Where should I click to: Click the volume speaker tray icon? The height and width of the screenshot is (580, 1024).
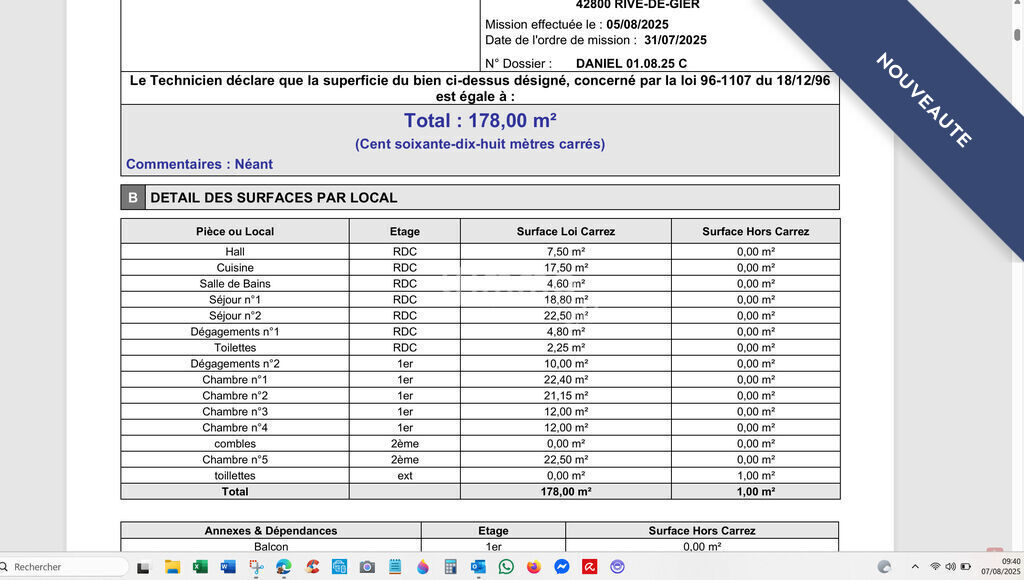950,566
